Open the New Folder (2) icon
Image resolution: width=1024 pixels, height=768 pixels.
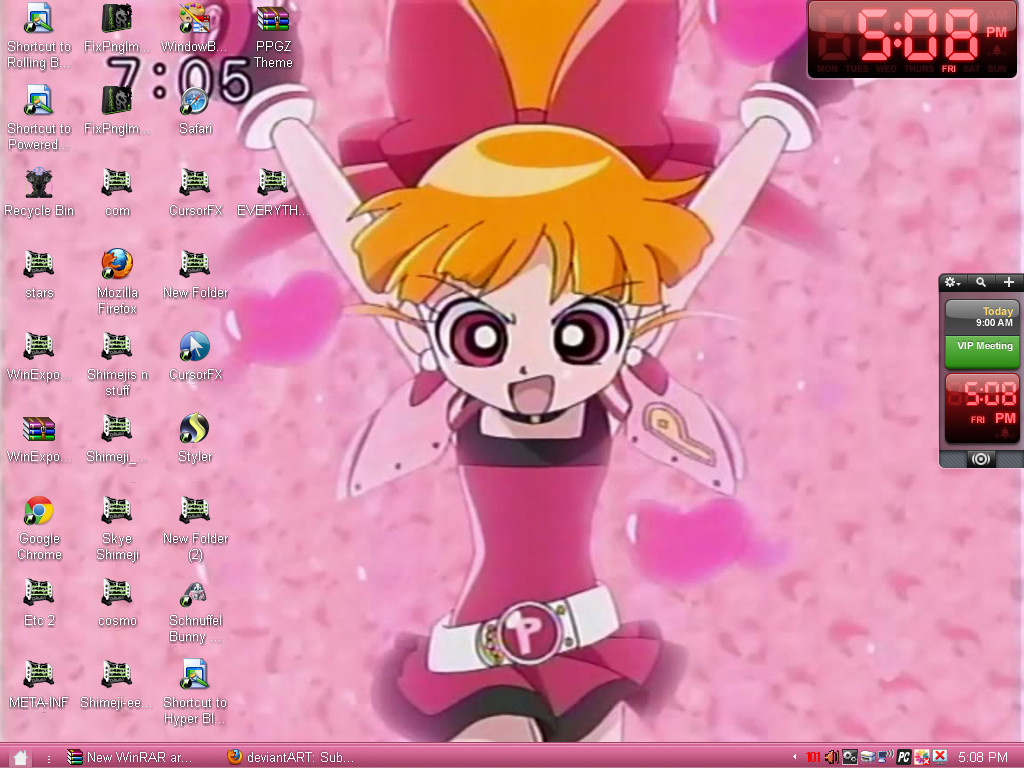point(195,529)
